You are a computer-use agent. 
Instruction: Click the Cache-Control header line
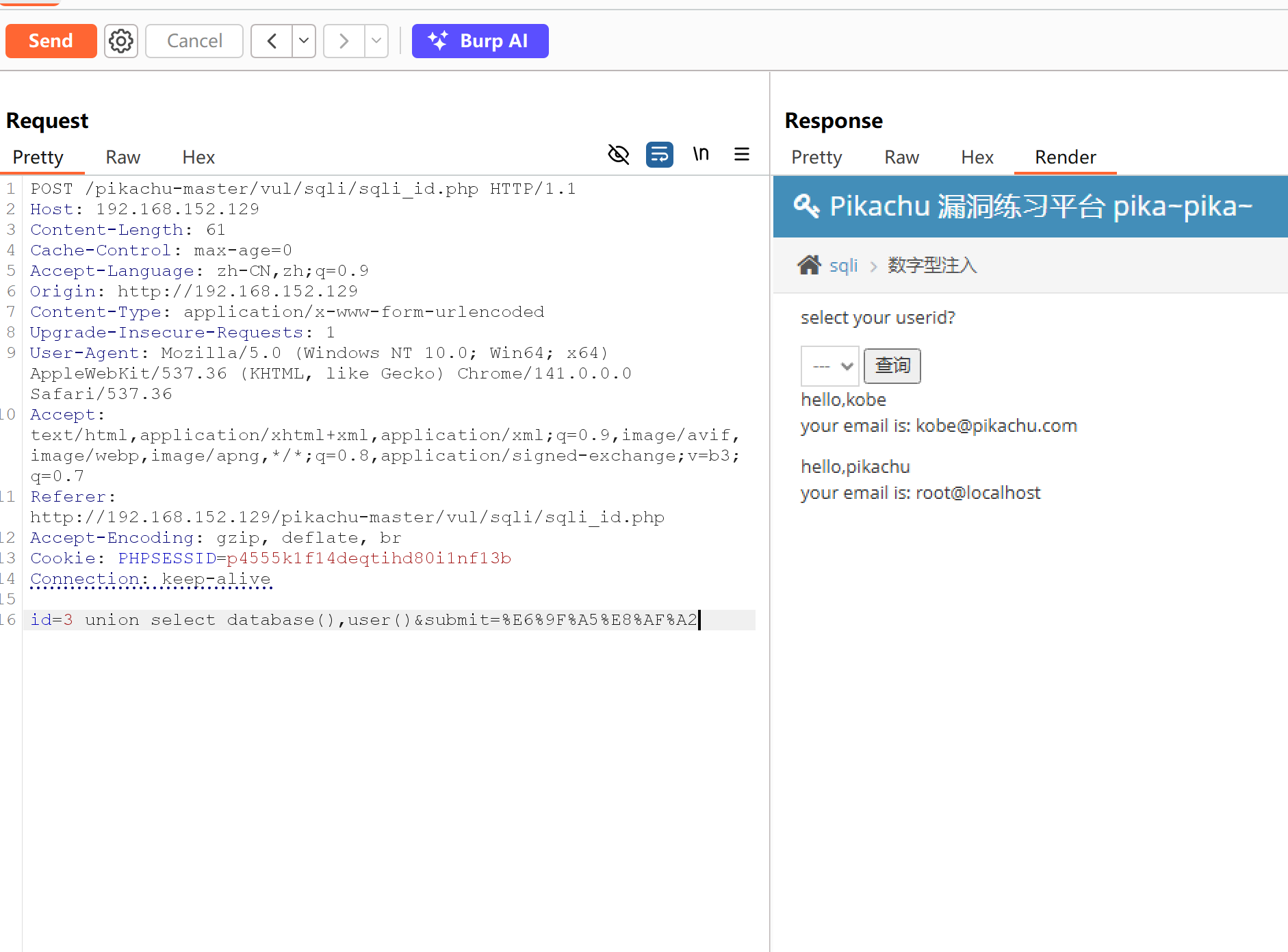[x=161, y=250]
